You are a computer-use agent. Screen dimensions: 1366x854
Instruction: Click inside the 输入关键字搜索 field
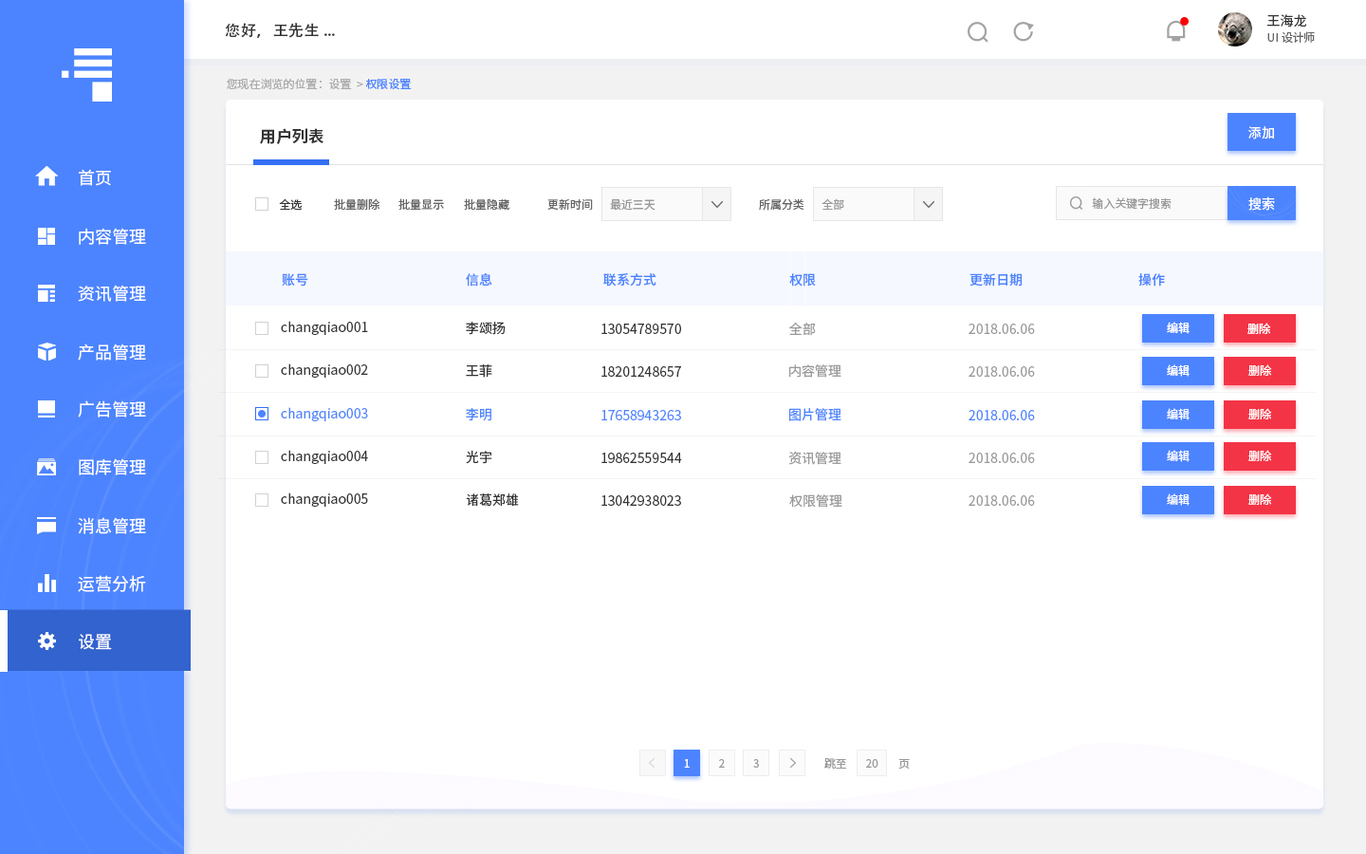[x=1142, y=203]
